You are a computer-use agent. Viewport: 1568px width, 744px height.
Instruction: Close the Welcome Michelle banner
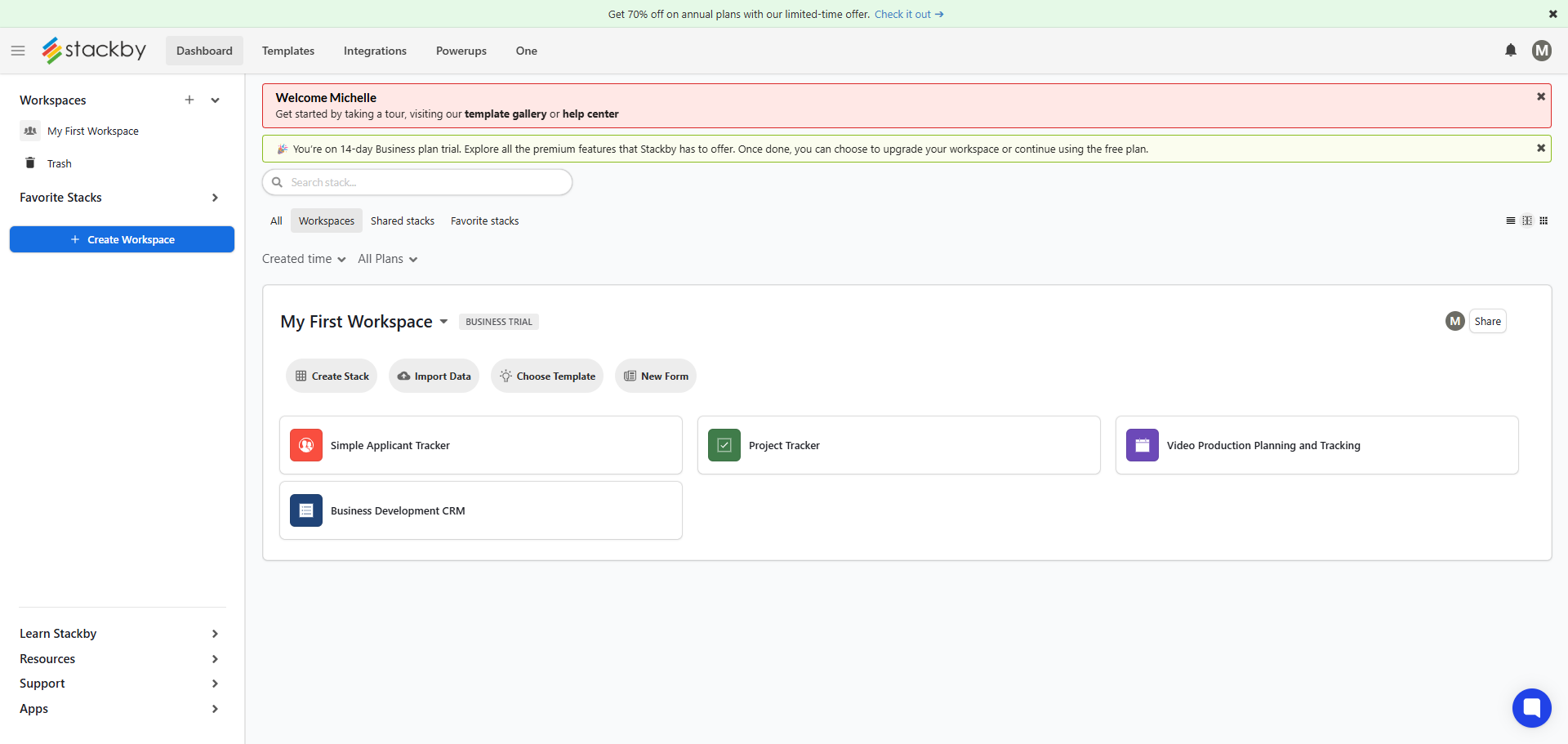click(x=1541, y=96)
